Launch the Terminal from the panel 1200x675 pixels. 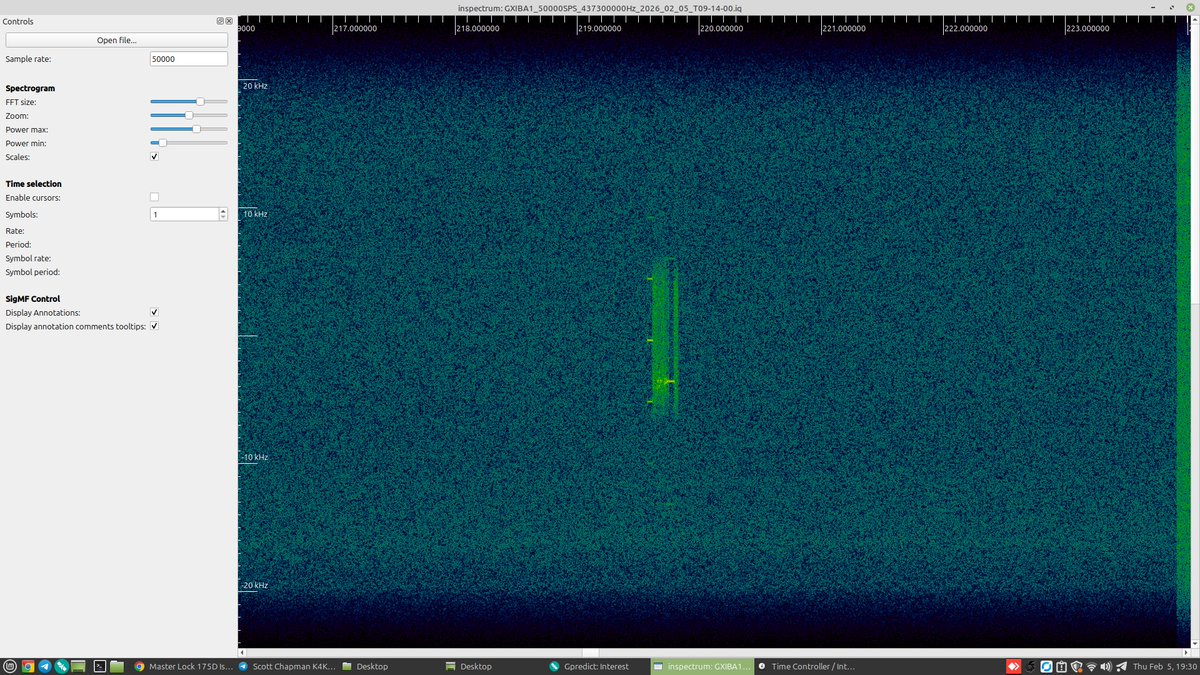(100, 666)
